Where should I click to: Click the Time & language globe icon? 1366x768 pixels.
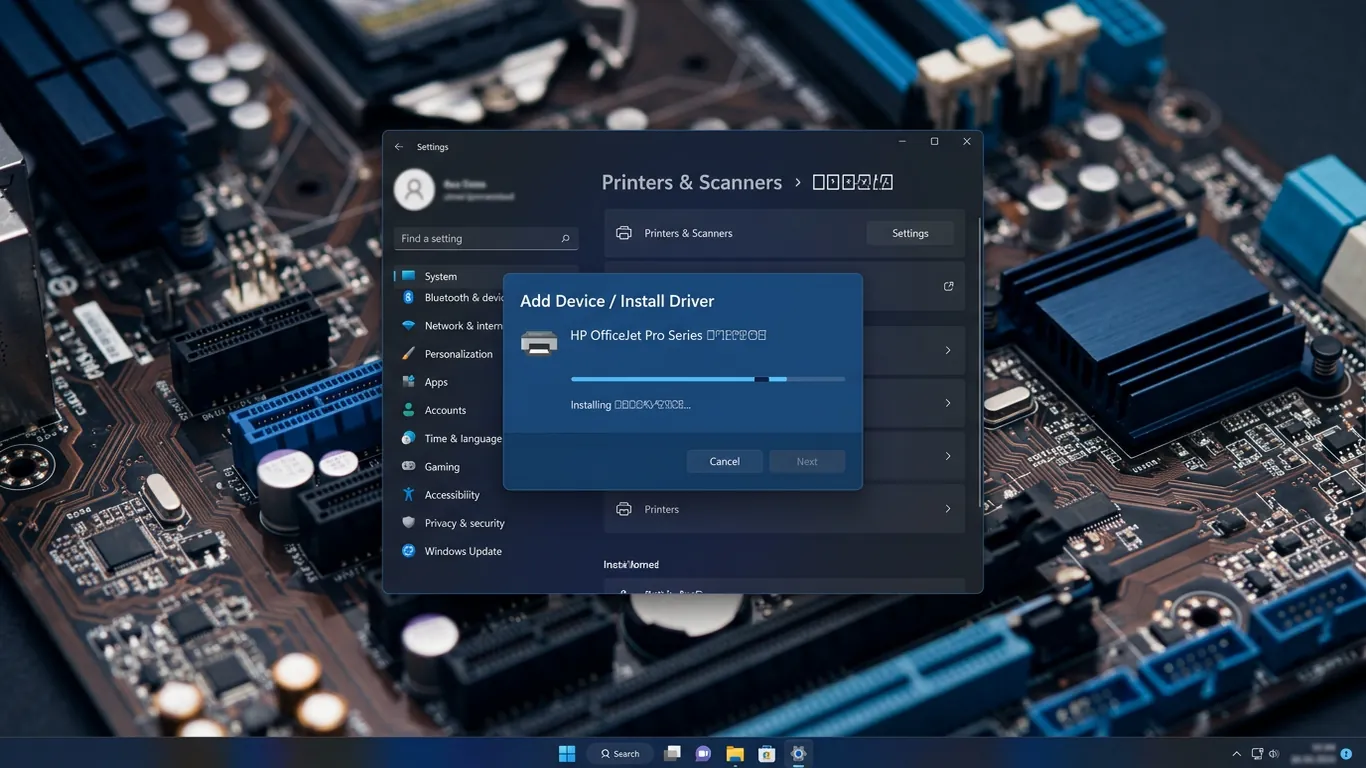pos(408,438)
